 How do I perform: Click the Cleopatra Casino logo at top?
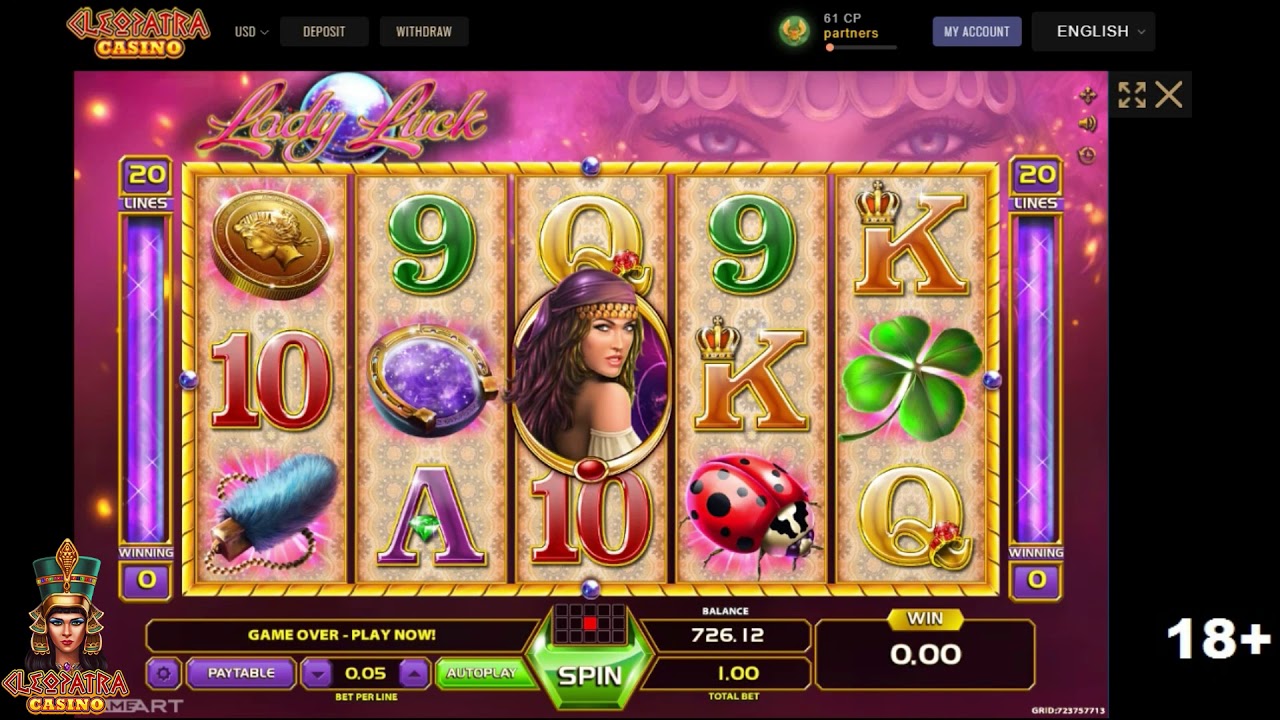138,32
